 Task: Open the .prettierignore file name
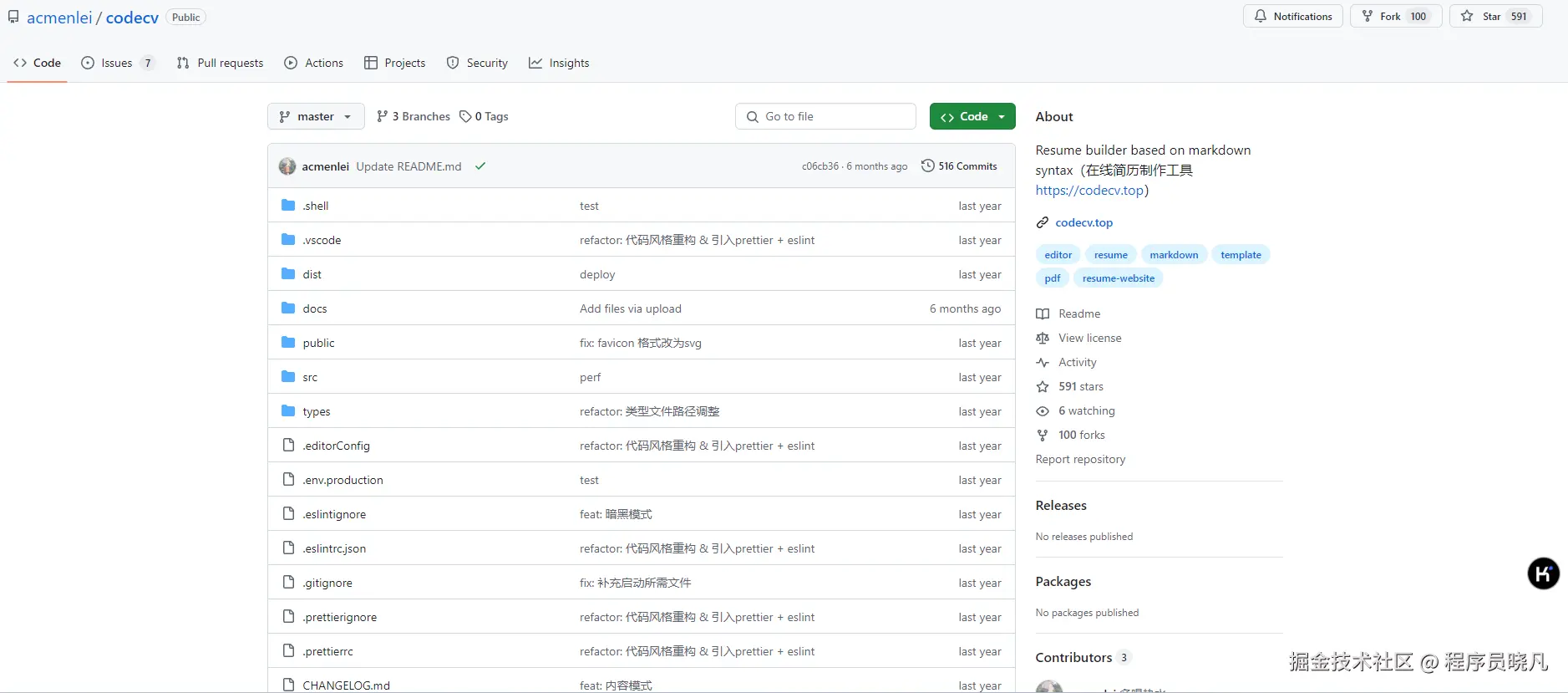coord(339,617)
